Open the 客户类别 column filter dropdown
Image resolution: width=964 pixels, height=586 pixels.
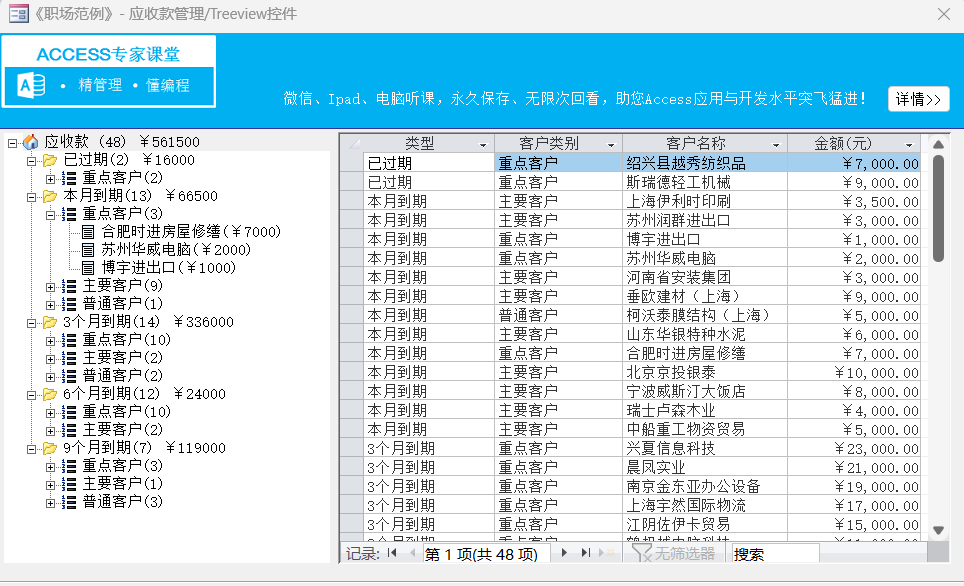click(x=610, y=144)
